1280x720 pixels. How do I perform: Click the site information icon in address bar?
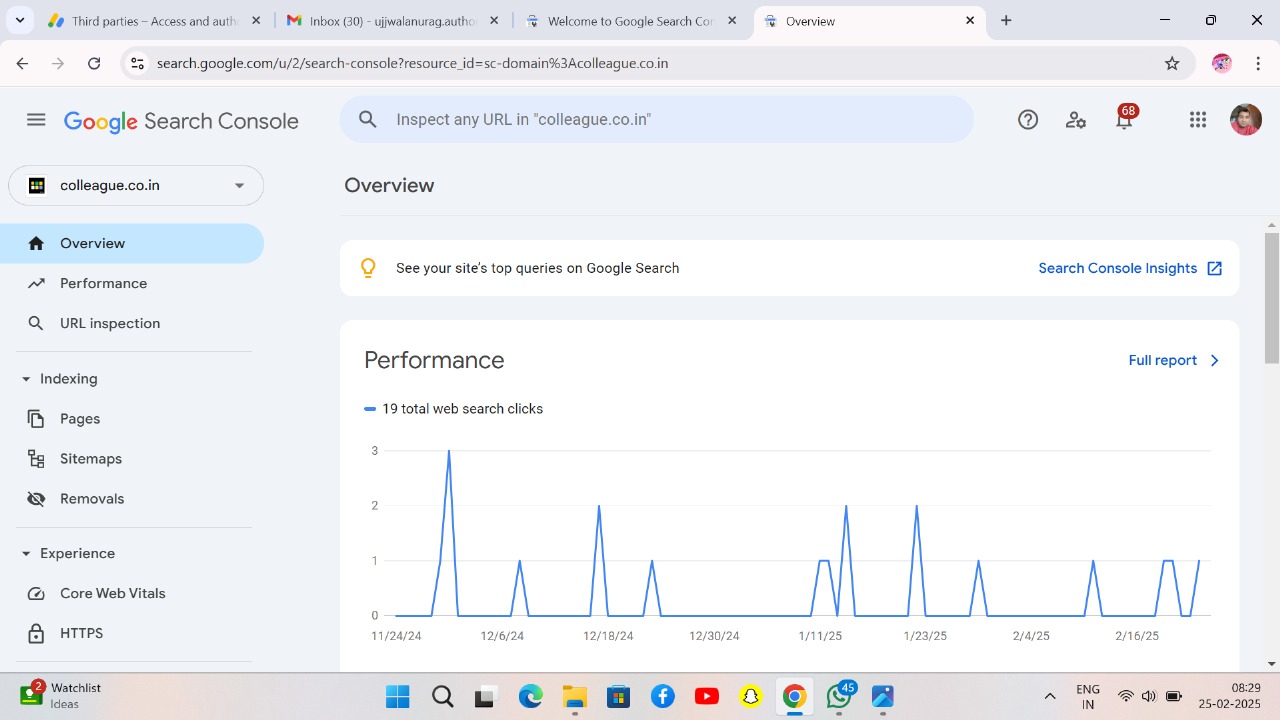(138, 63)
